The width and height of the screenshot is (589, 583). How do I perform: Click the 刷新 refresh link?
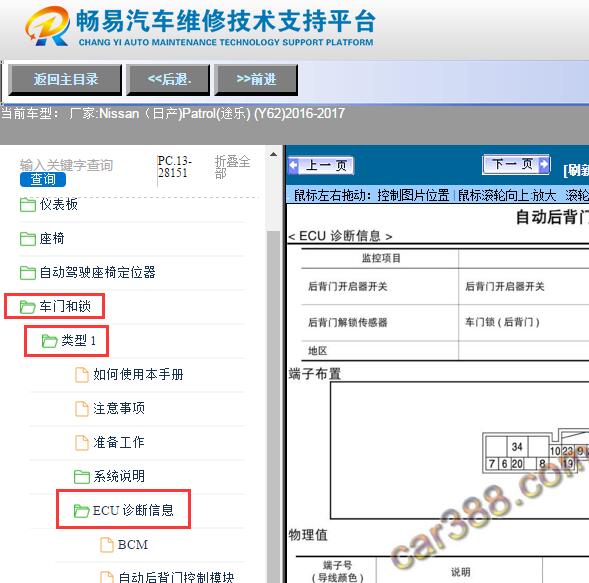(x=576, y=170)
